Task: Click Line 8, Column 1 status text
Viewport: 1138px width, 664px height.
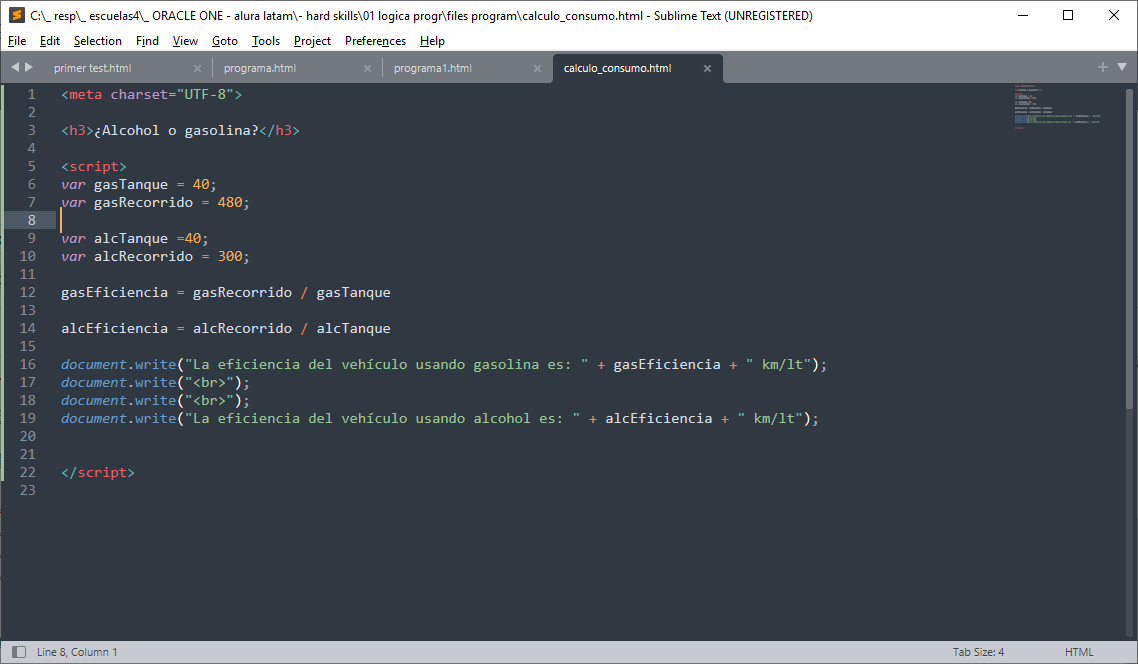Action: 77,652
